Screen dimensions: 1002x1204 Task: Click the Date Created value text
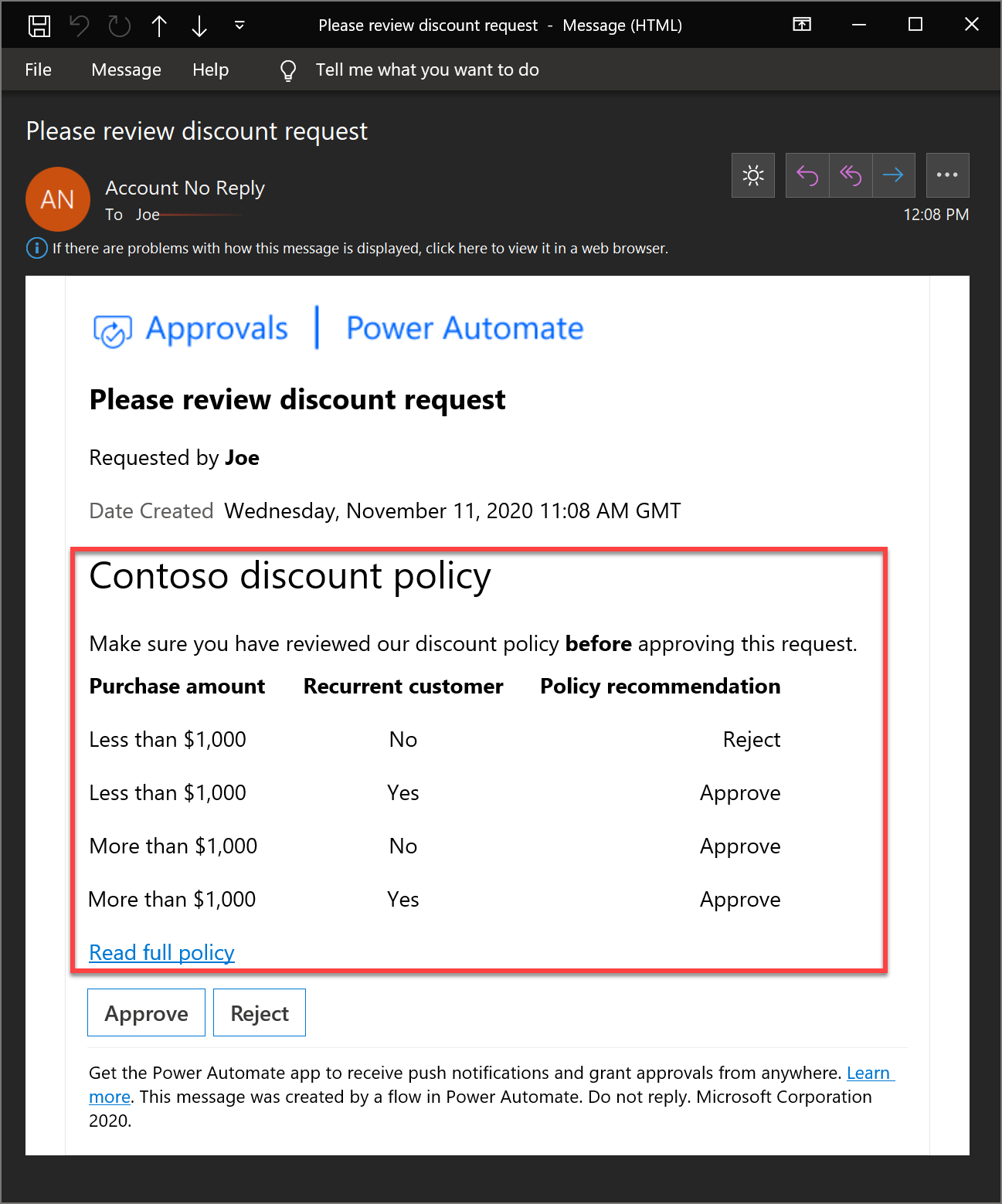(x=452, y=510)
